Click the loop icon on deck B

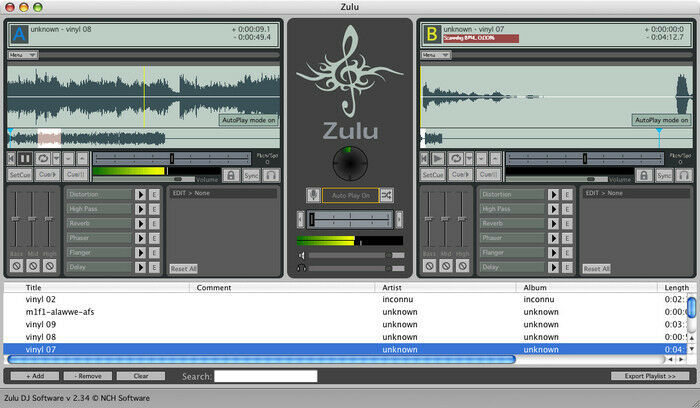tap(453, 158)
